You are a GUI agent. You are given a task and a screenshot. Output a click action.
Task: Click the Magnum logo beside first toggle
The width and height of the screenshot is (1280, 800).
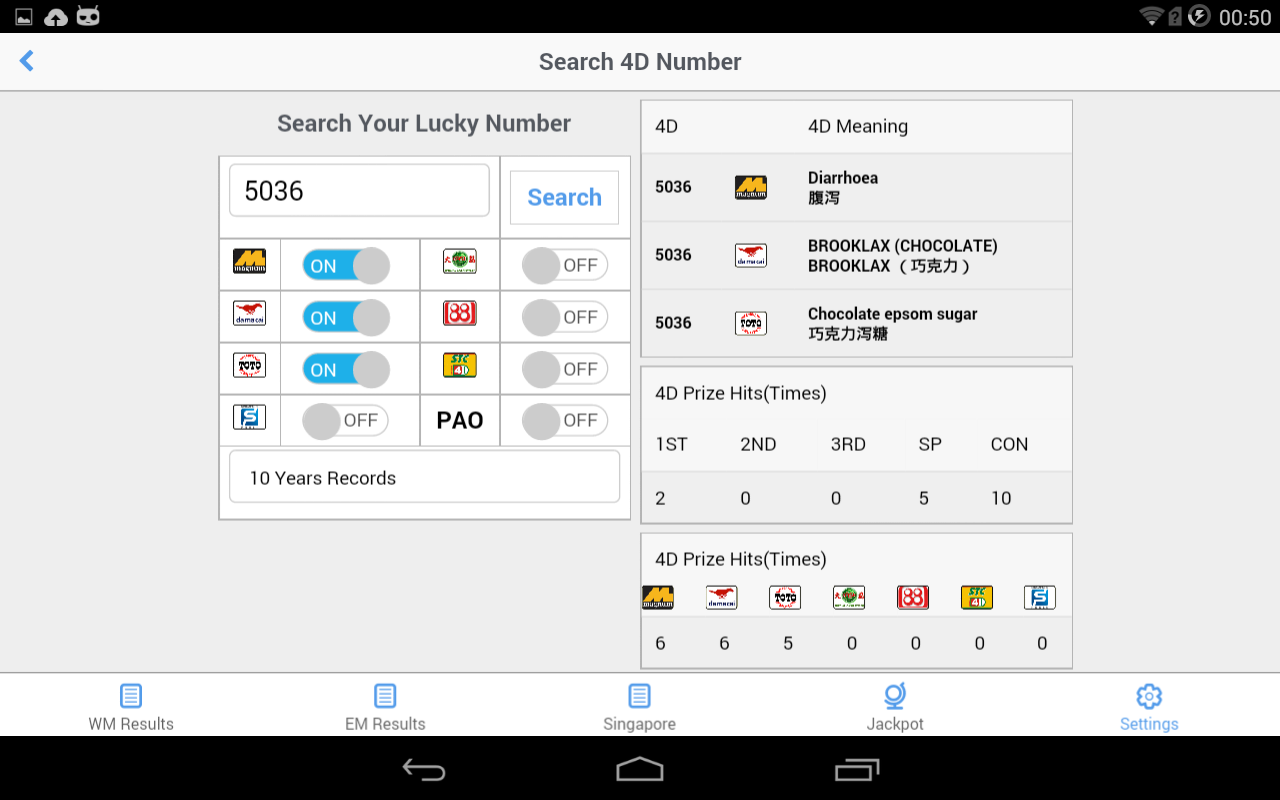[249, 262]
